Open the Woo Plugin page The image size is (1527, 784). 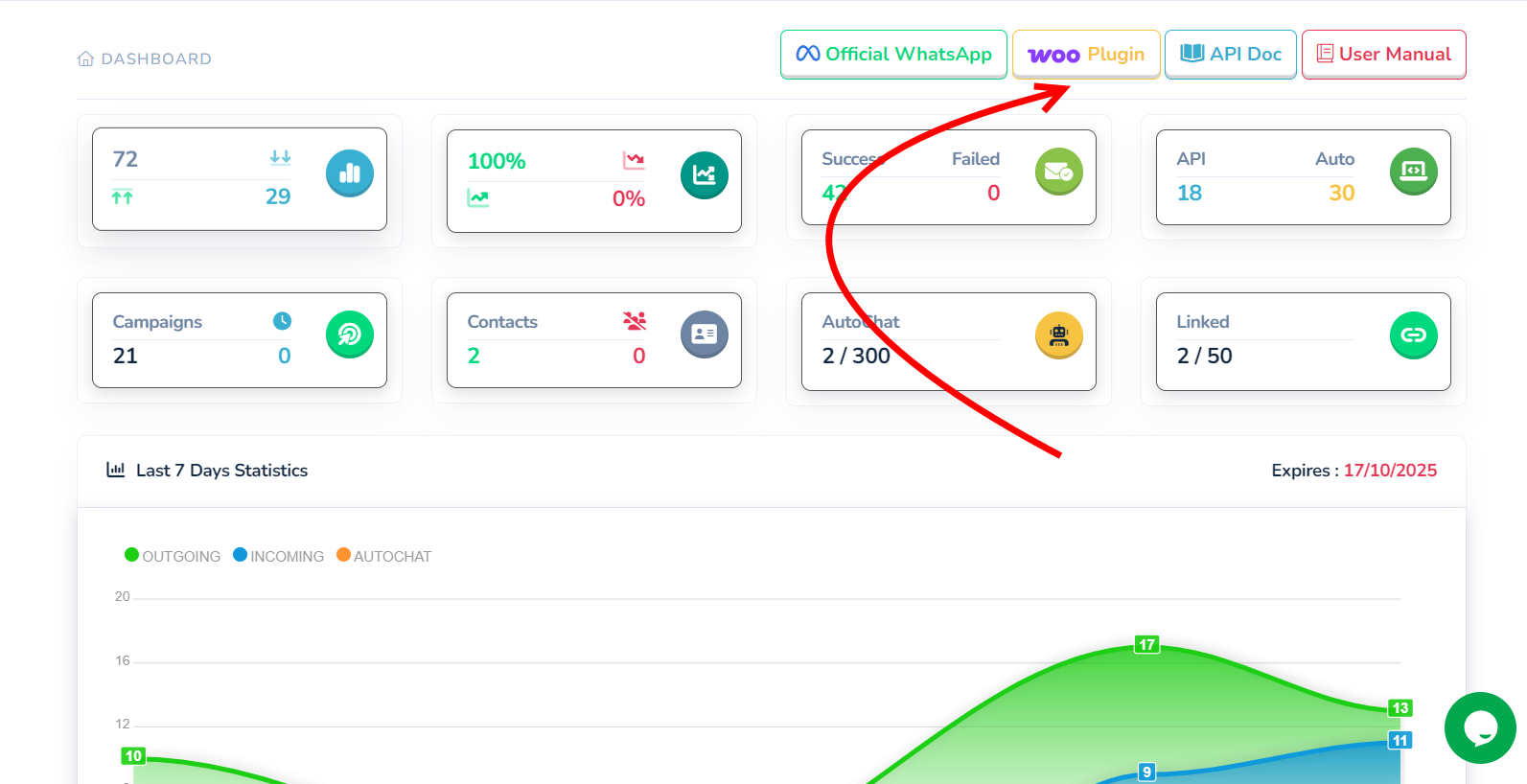1086,55
